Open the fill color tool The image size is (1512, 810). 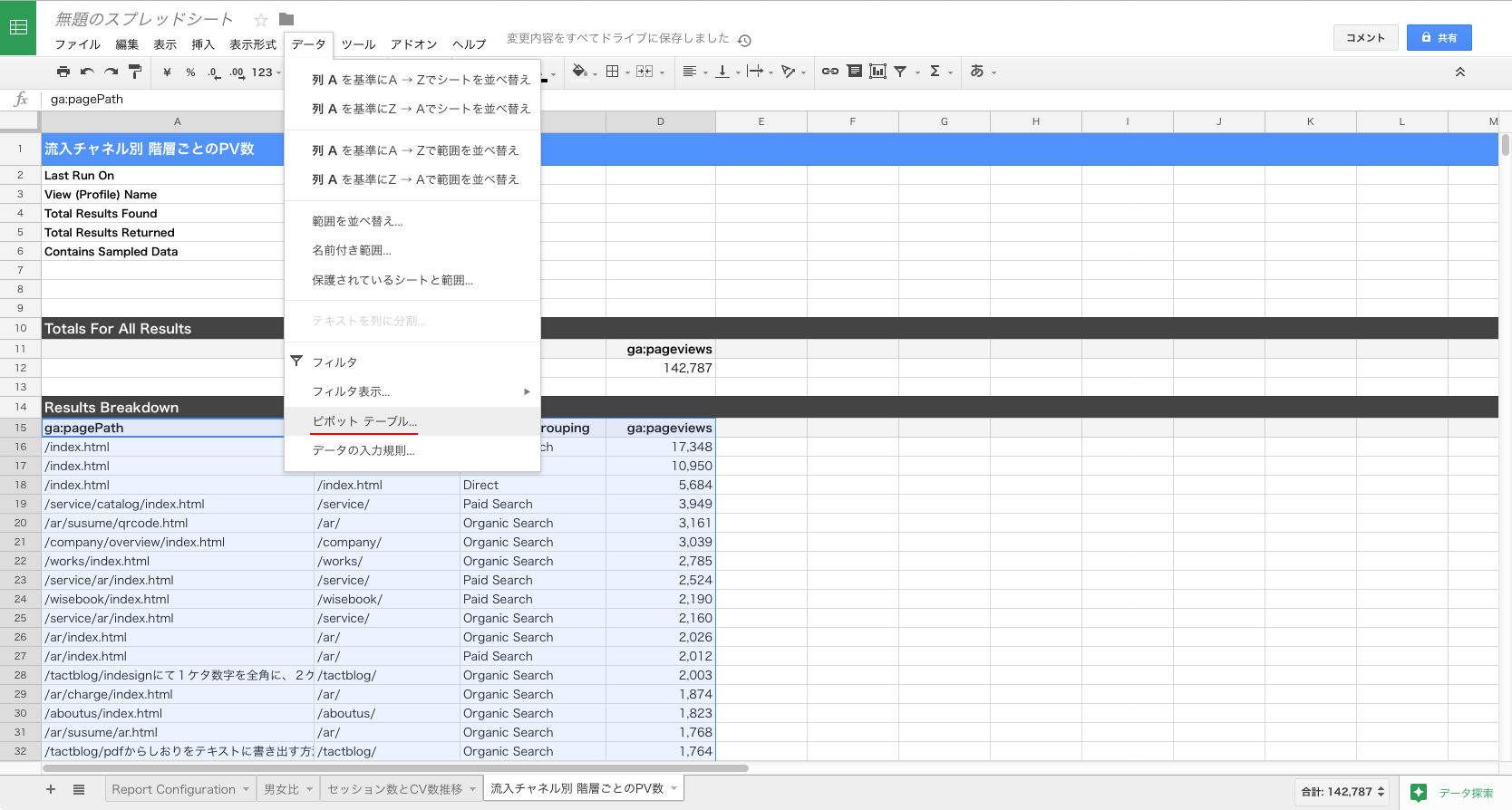tap(580, 72)
